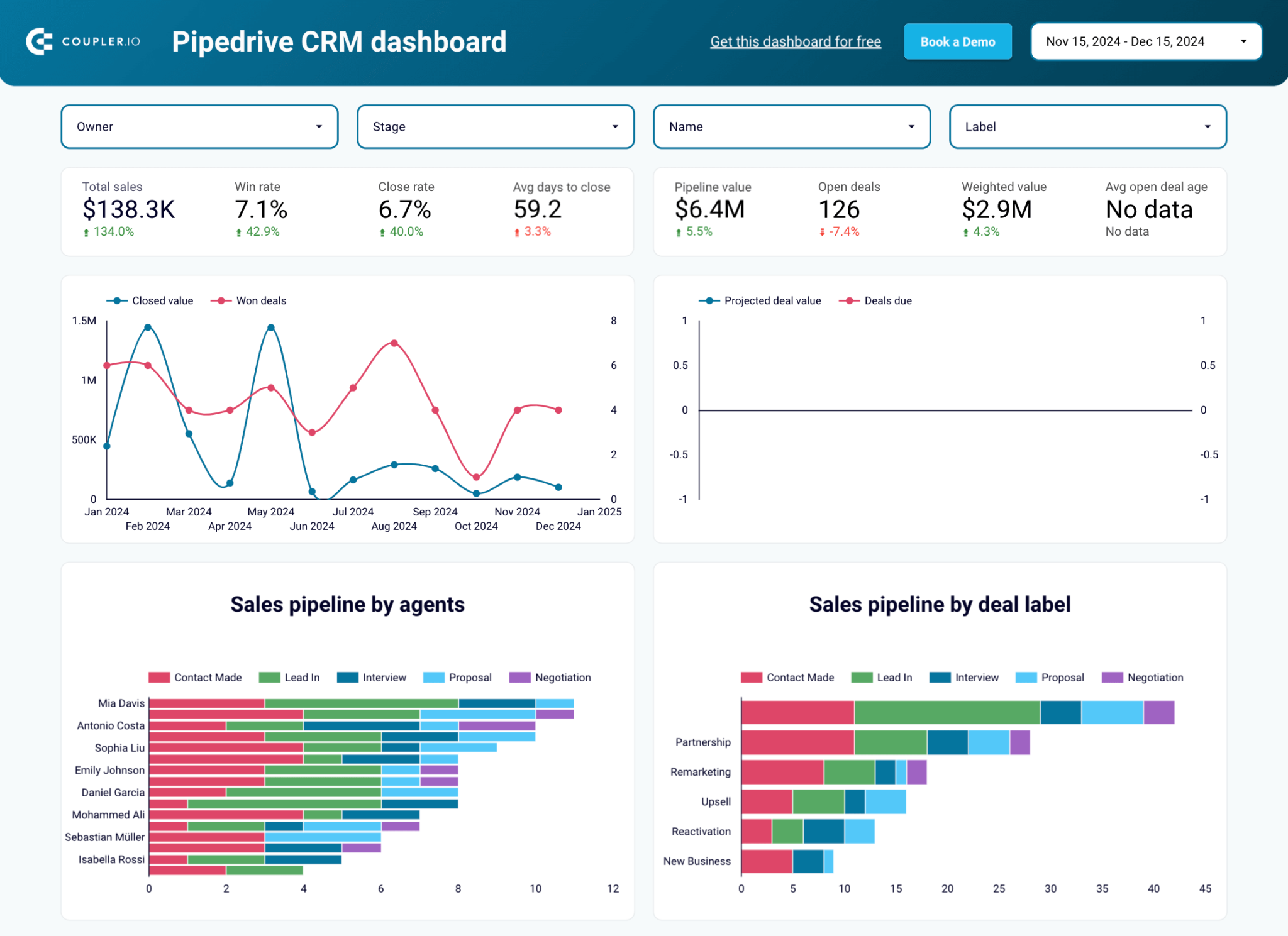Click the Contact Made legend swatch
This screenshot has height=936, width=1288.
158,677
